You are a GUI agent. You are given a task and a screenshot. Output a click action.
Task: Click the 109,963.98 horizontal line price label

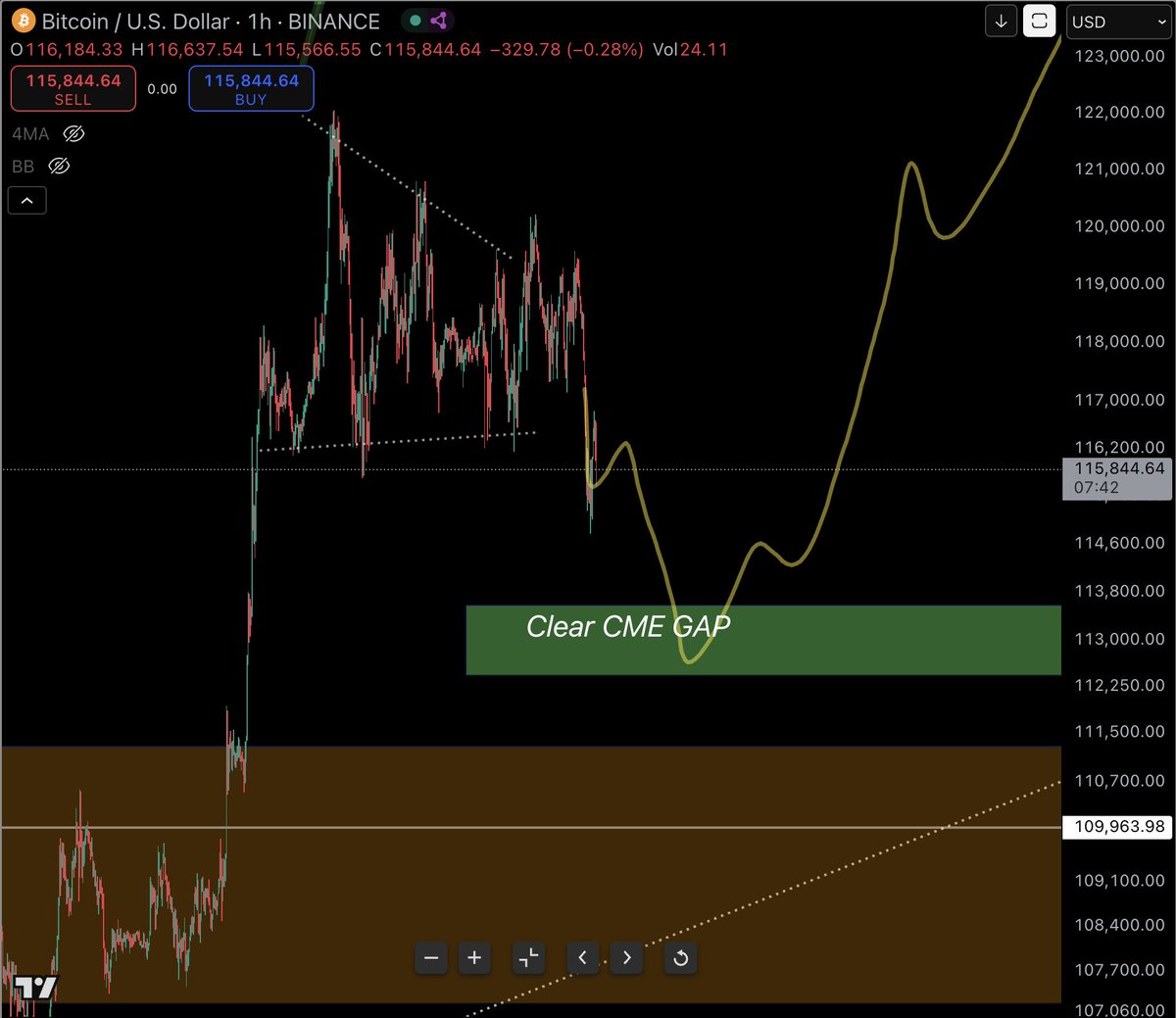click(x=1118, y=827)
